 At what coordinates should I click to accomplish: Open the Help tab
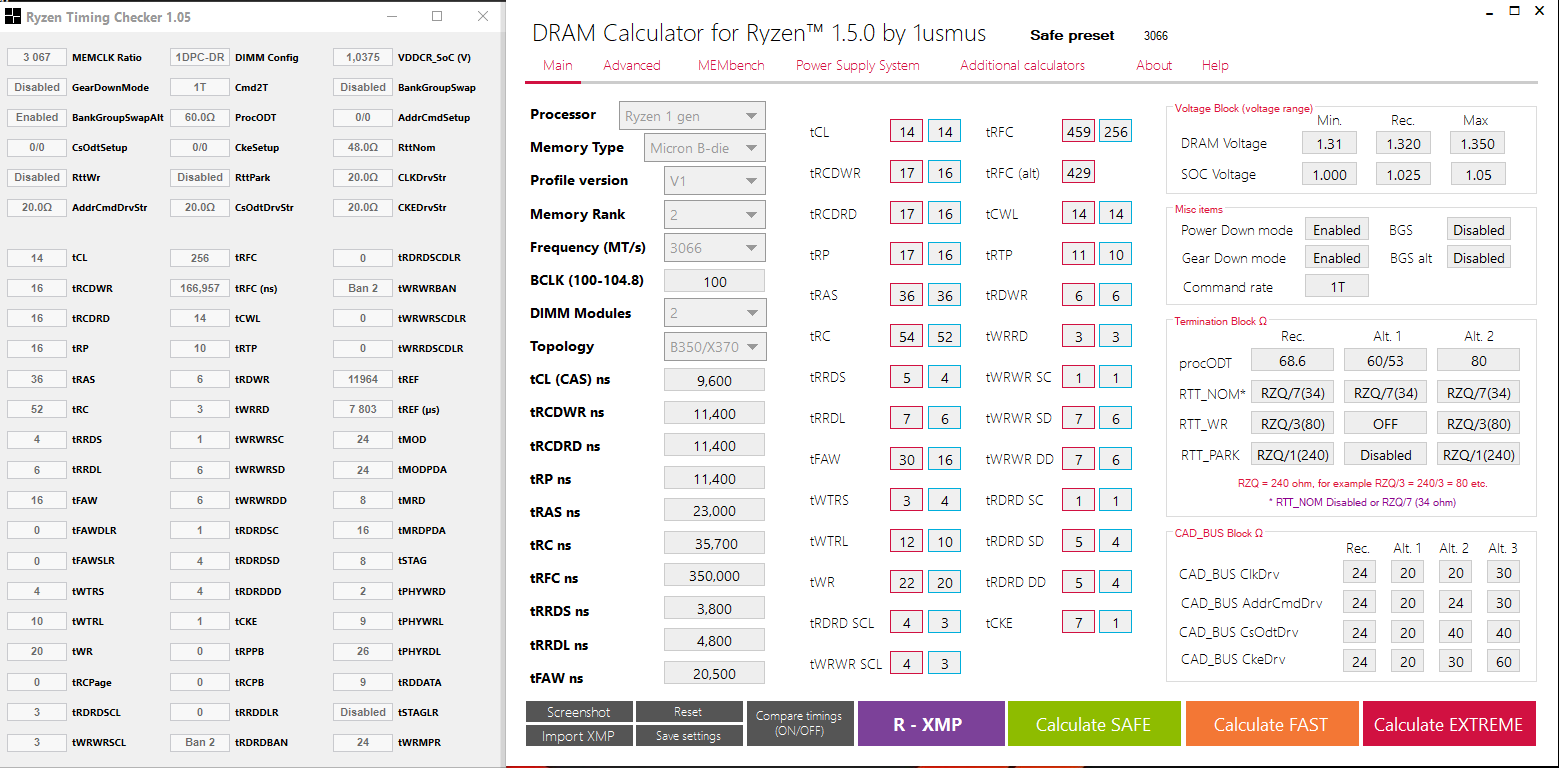click(1215, 65)
